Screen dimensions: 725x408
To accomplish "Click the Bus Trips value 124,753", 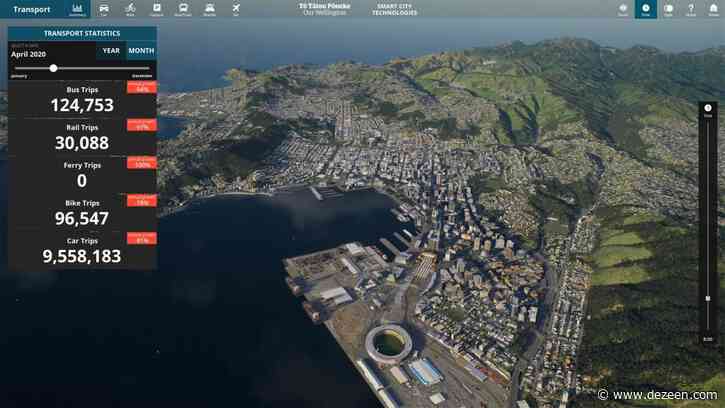I will [82, 105].
